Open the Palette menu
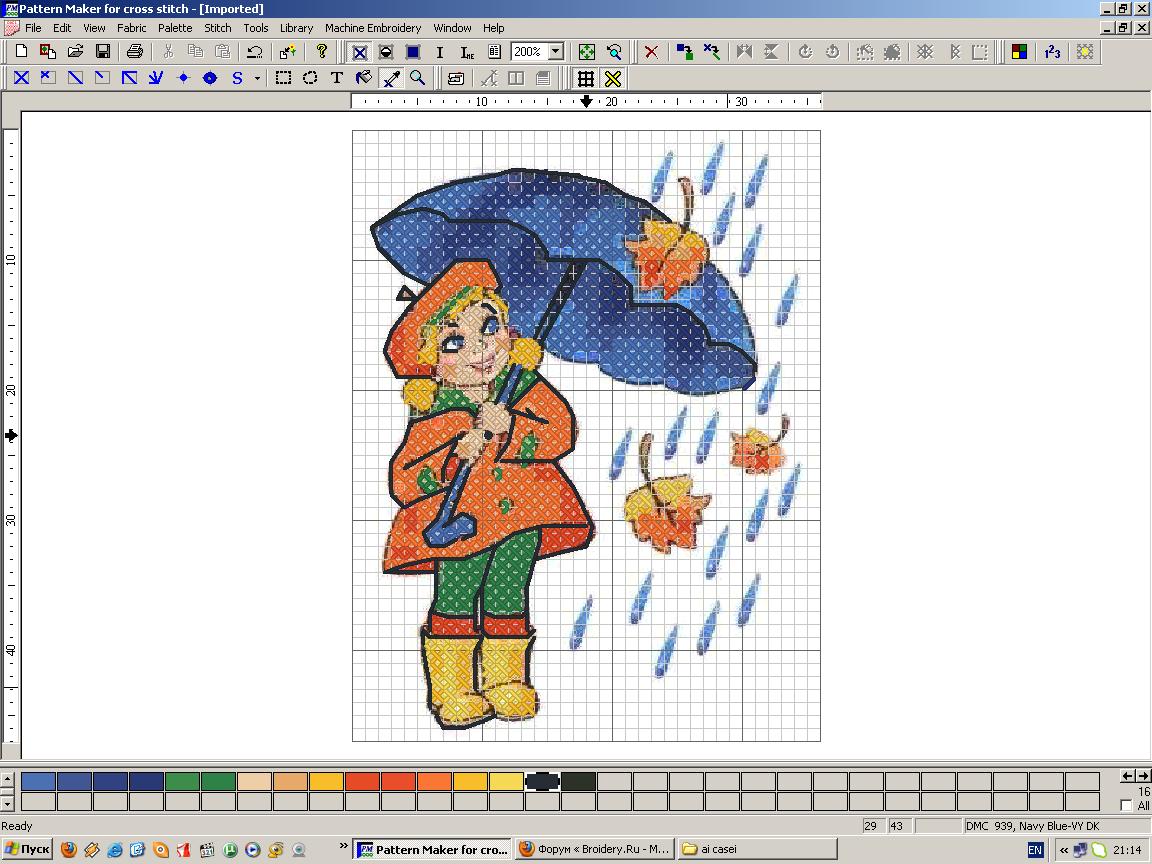 pyautogui.click(x=175, y=28)
